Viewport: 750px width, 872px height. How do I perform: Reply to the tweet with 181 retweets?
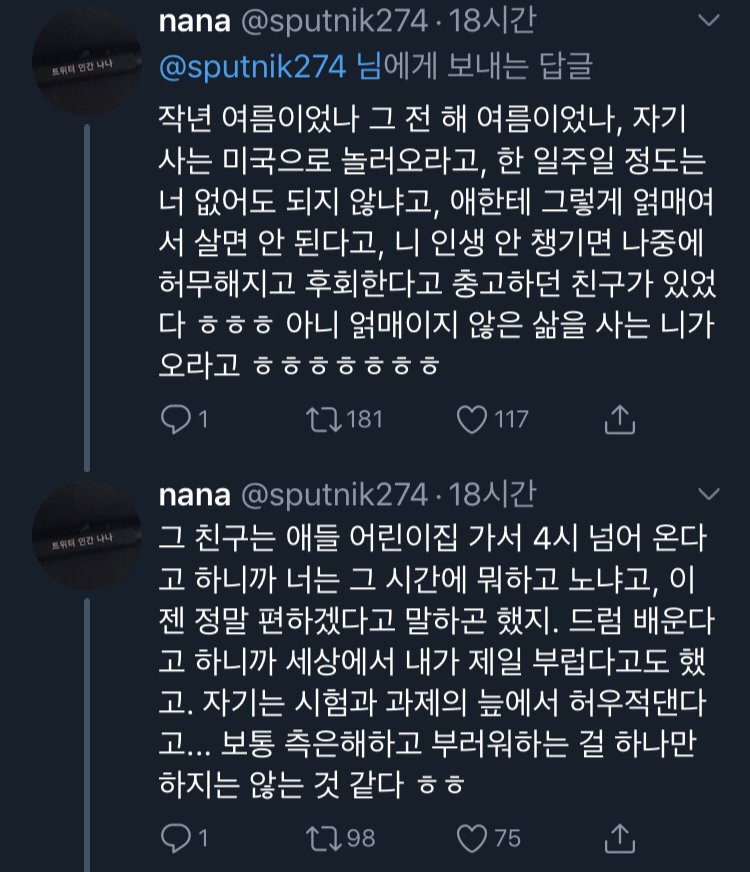176,419
